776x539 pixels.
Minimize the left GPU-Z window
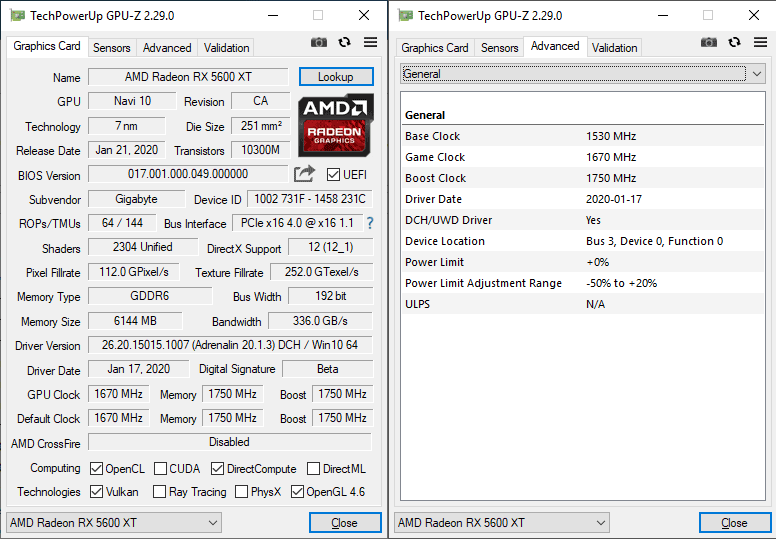click(273, 16)
